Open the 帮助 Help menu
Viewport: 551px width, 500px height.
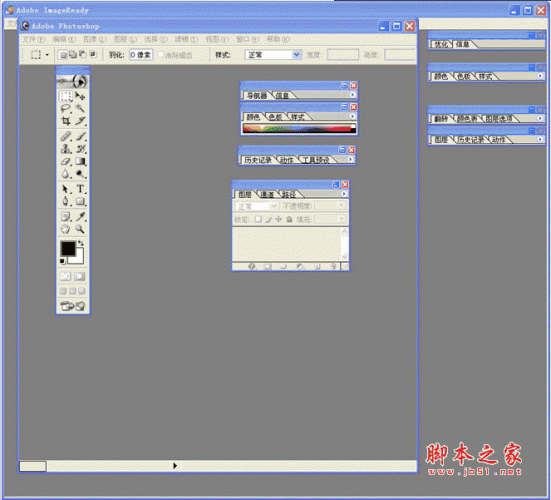pyautogui.click(x=278, y=39)
